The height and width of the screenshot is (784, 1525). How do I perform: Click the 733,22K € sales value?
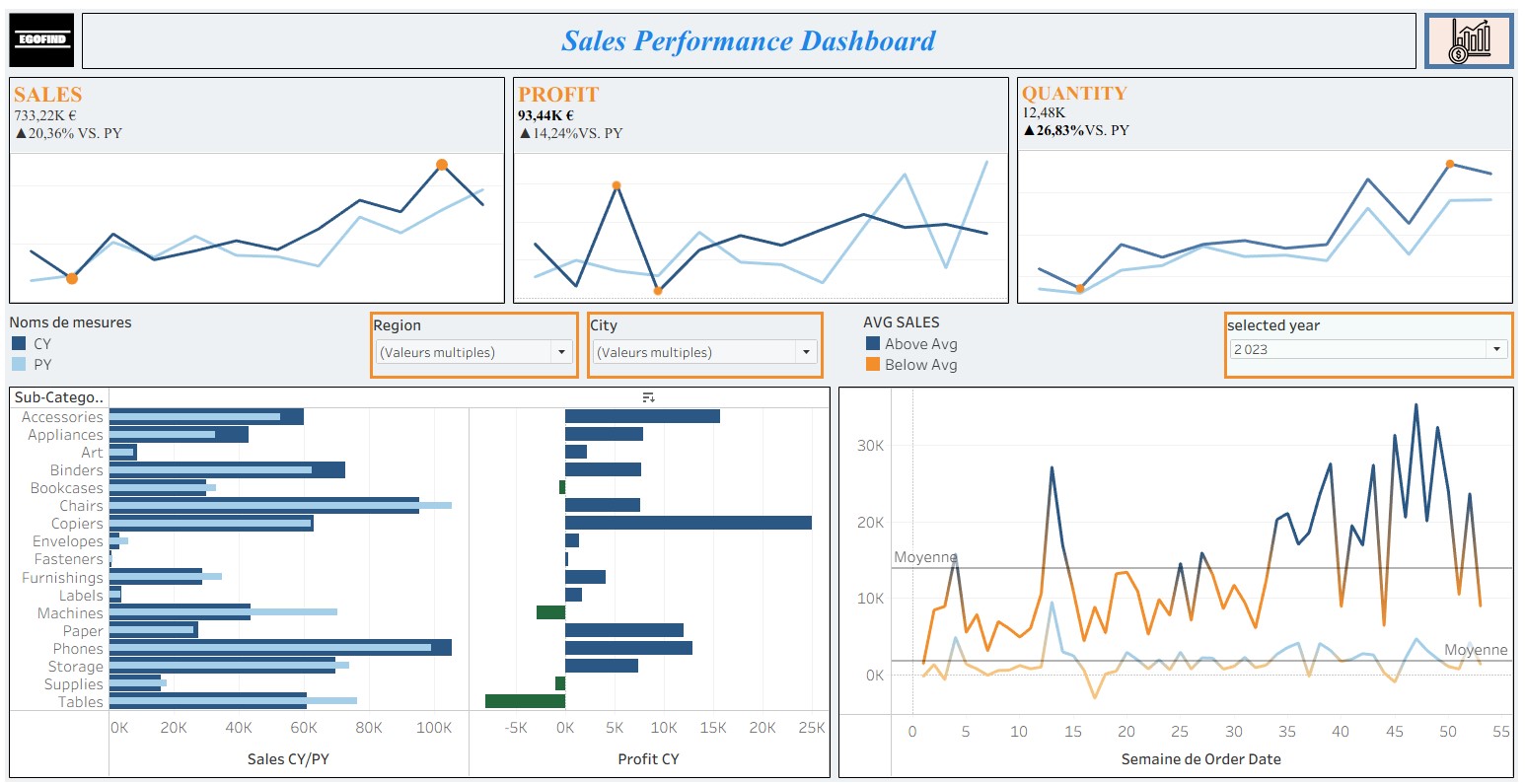[x=45, y=115]
